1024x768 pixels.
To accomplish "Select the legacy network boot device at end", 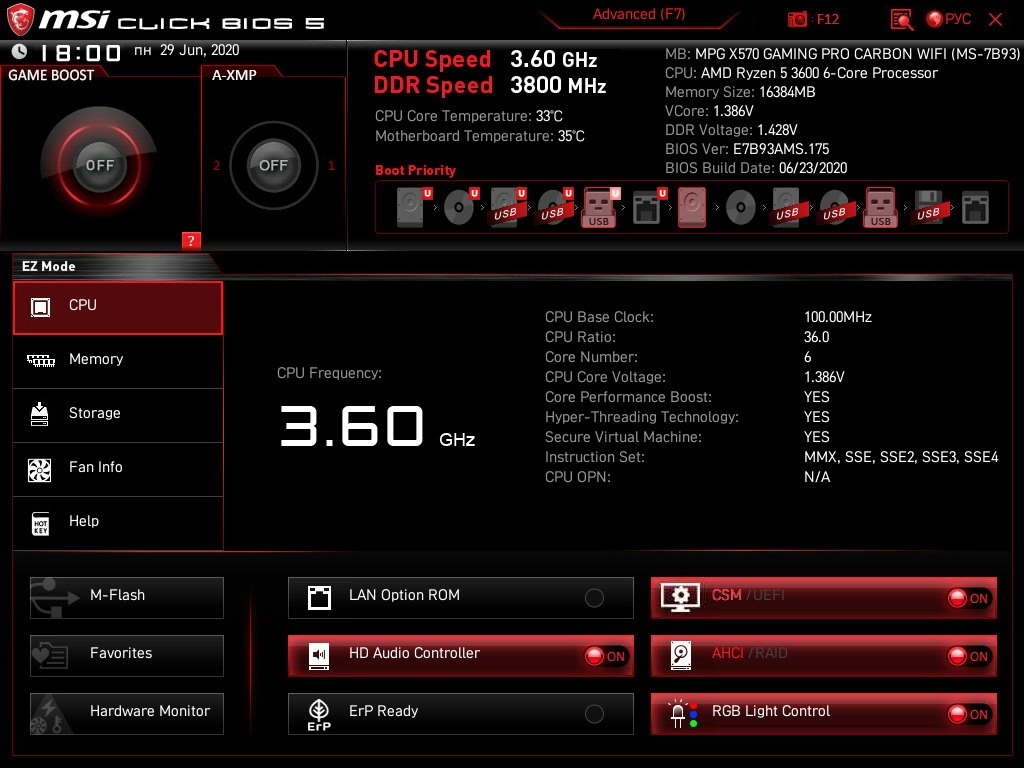I will click(975, 208).
